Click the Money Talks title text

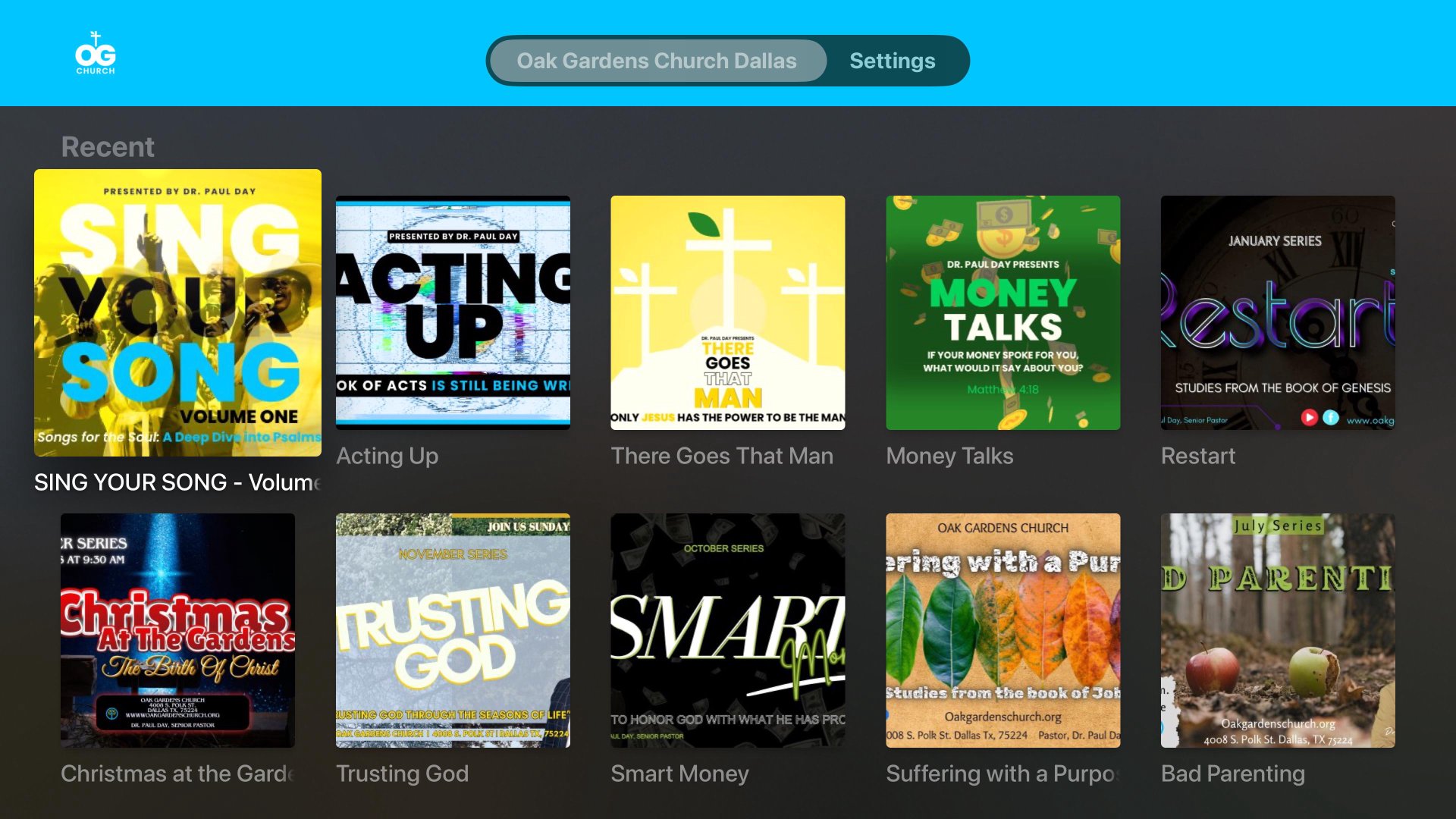click(949, 456)
